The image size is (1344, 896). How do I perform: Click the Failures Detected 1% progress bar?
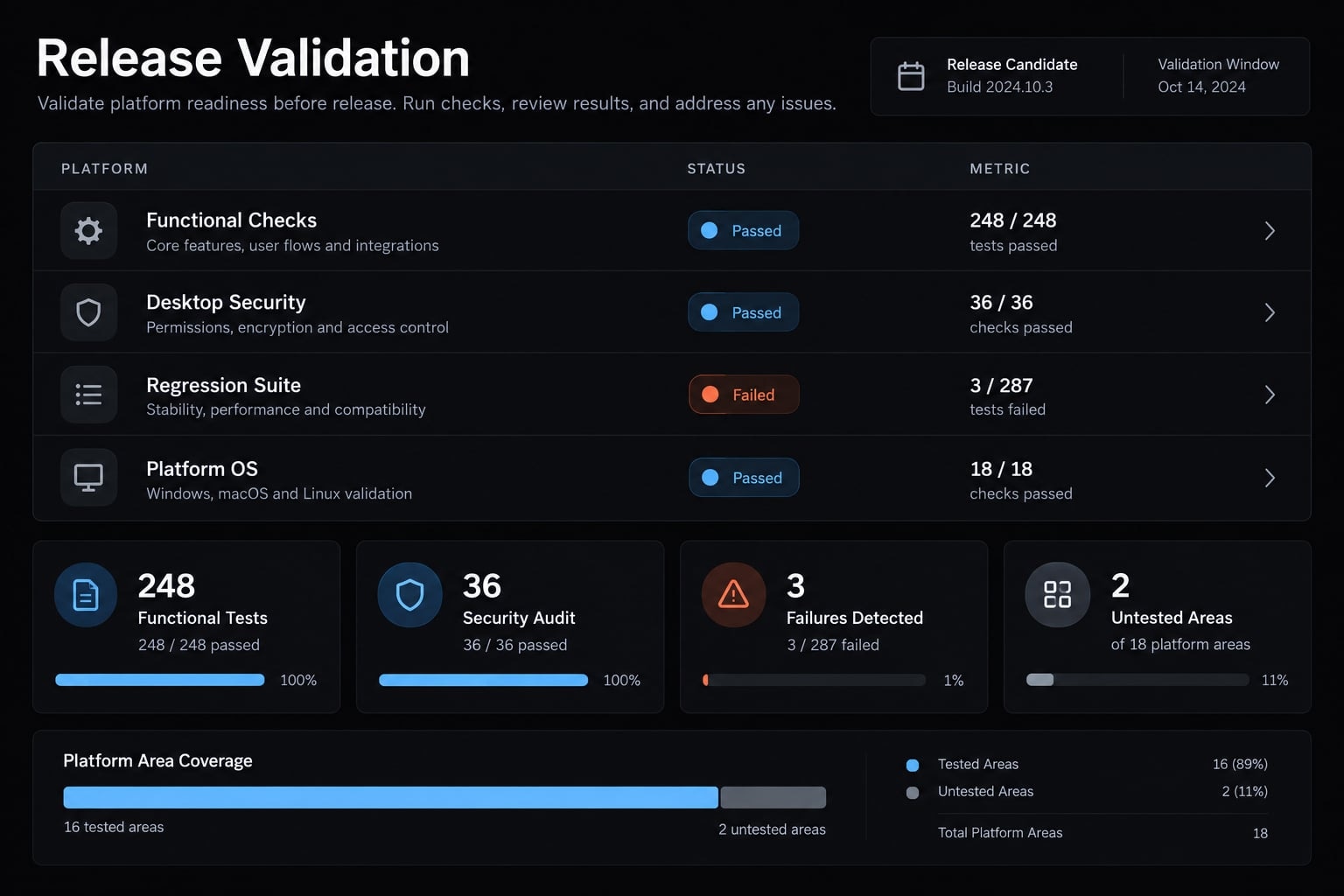pyautogui.click(x=814, y=680)
